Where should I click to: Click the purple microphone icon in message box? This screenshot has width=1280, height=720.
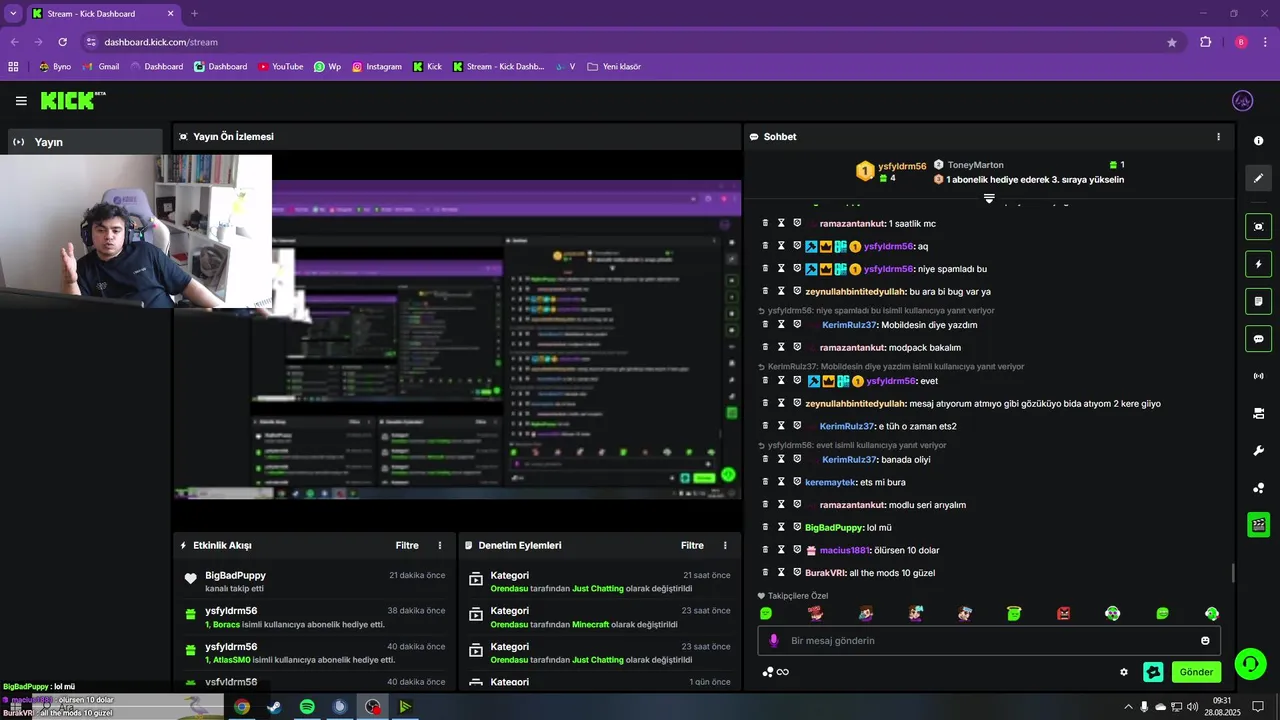(773, 641)
